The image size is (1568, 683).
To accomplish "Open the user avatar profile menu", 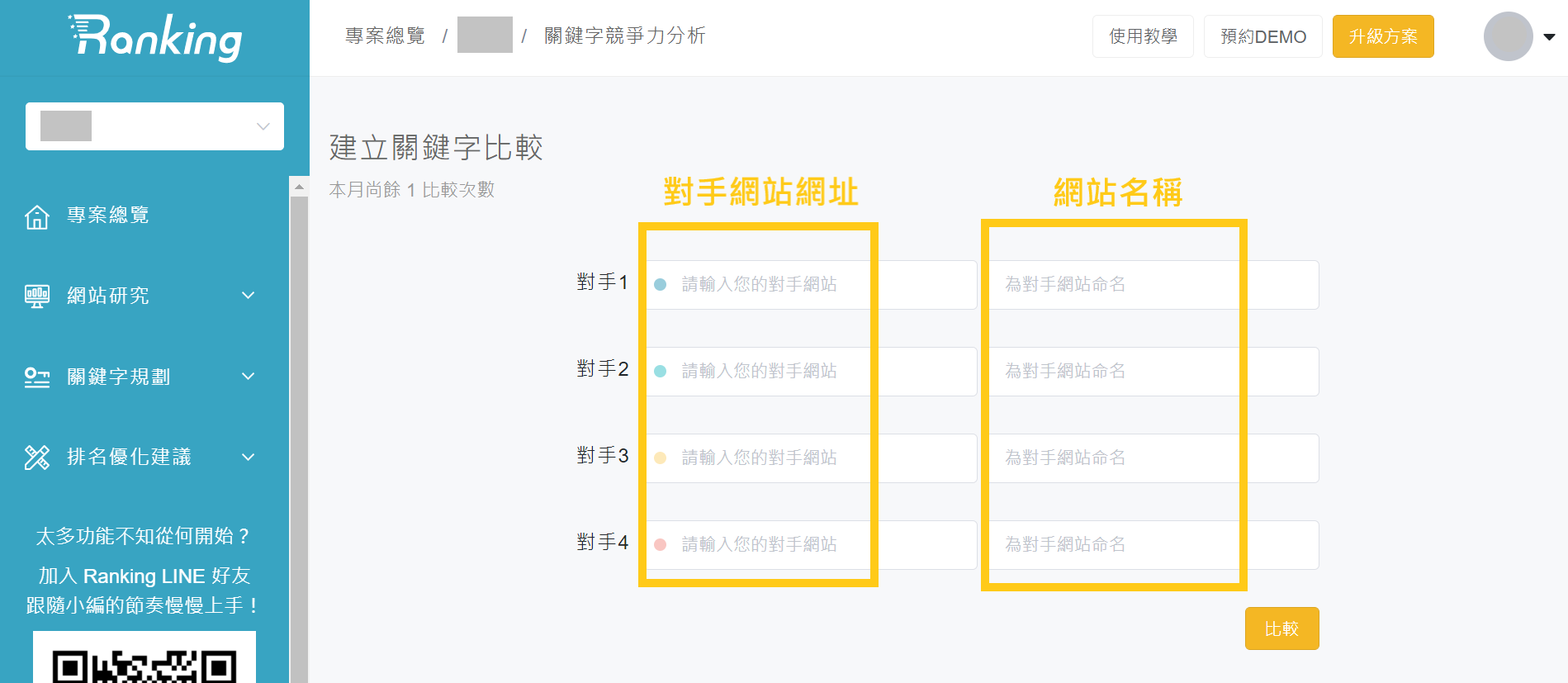I will tap(1508, 36).
